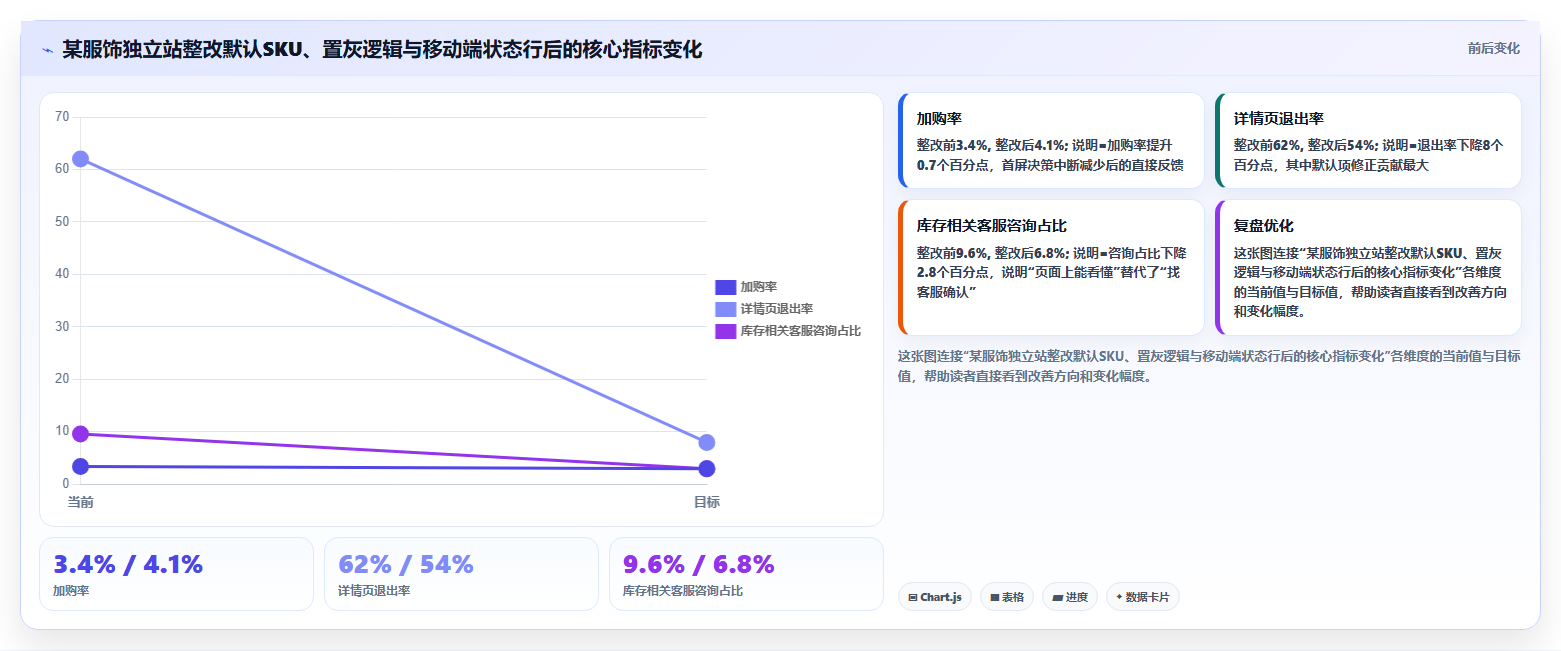Click the 当前 x-axis label
1561x651 pixels.
coord(81,501)
